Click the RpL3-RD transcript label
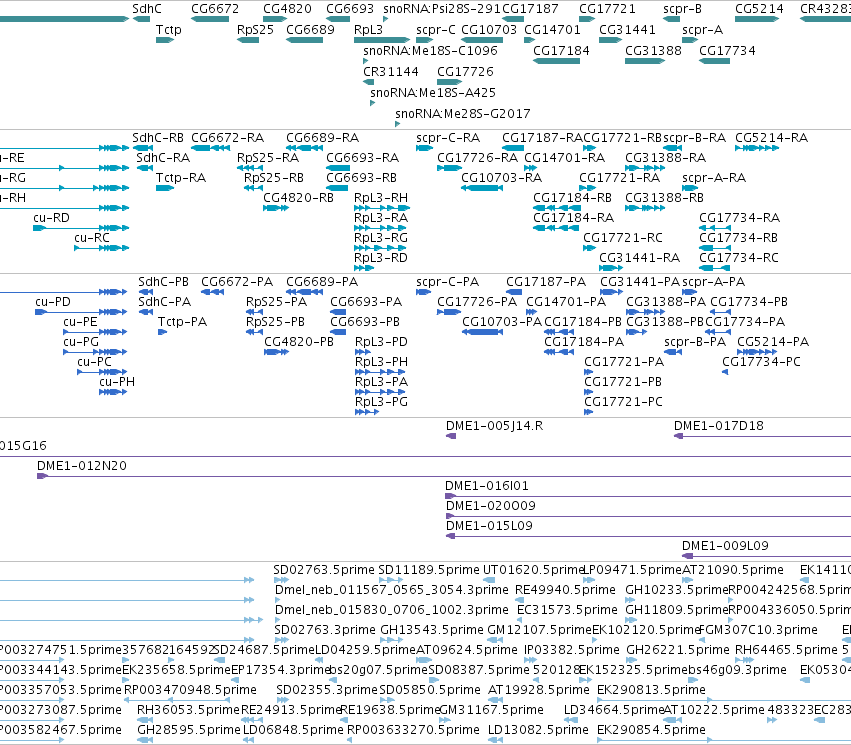 pyautogui.click(x=381, y=258)
